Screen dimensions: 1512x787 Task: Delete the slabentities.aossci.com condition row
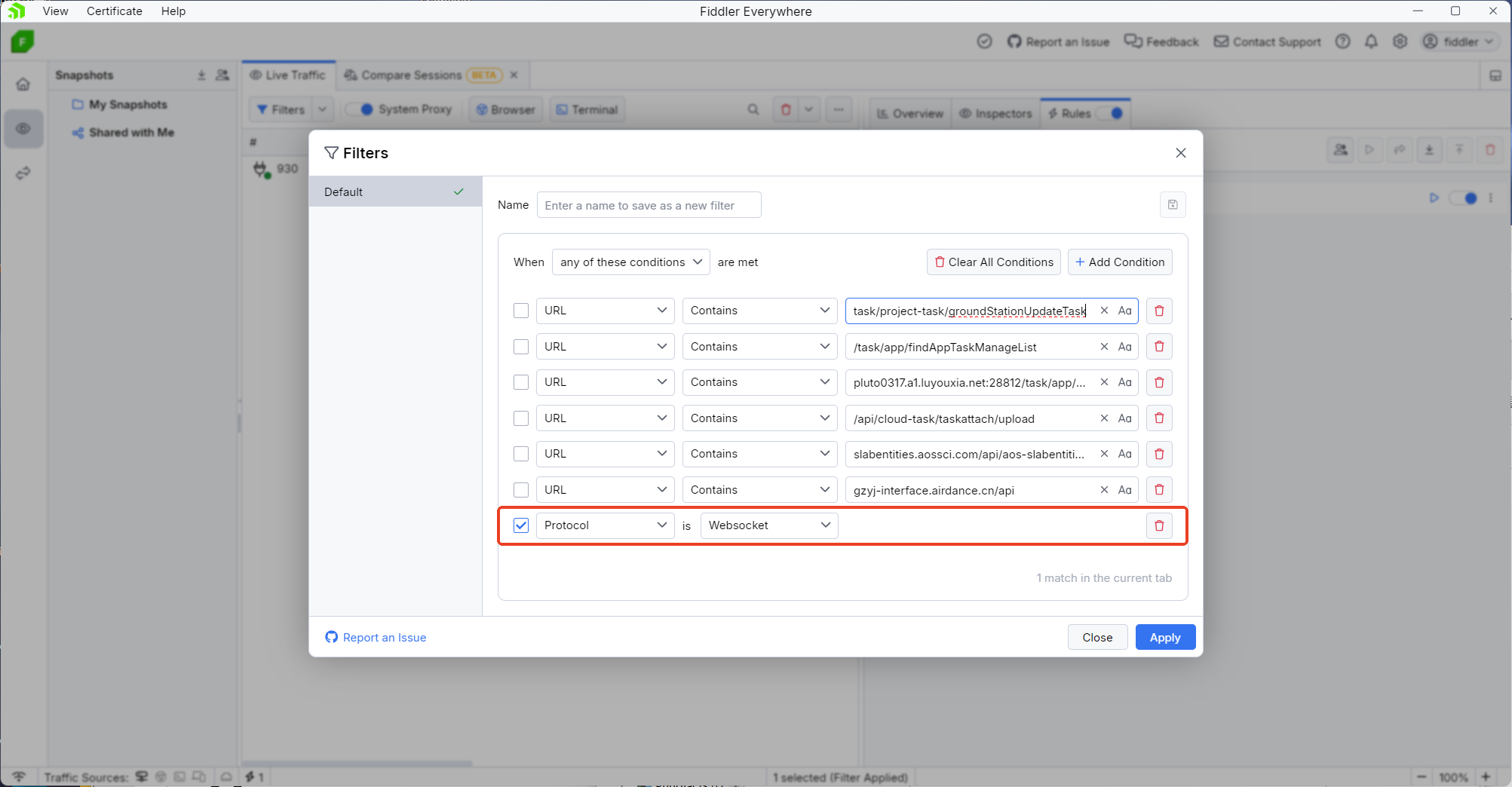pyautogui.click(x=1159, y=454)
